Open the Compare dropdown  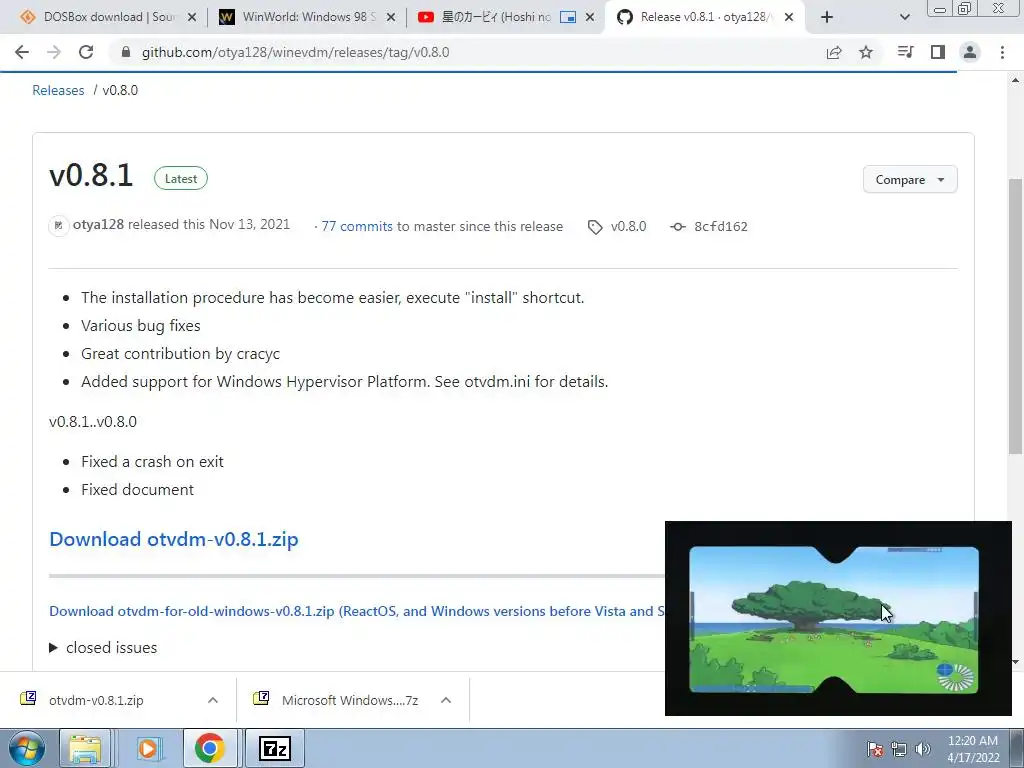coord(910,180)
